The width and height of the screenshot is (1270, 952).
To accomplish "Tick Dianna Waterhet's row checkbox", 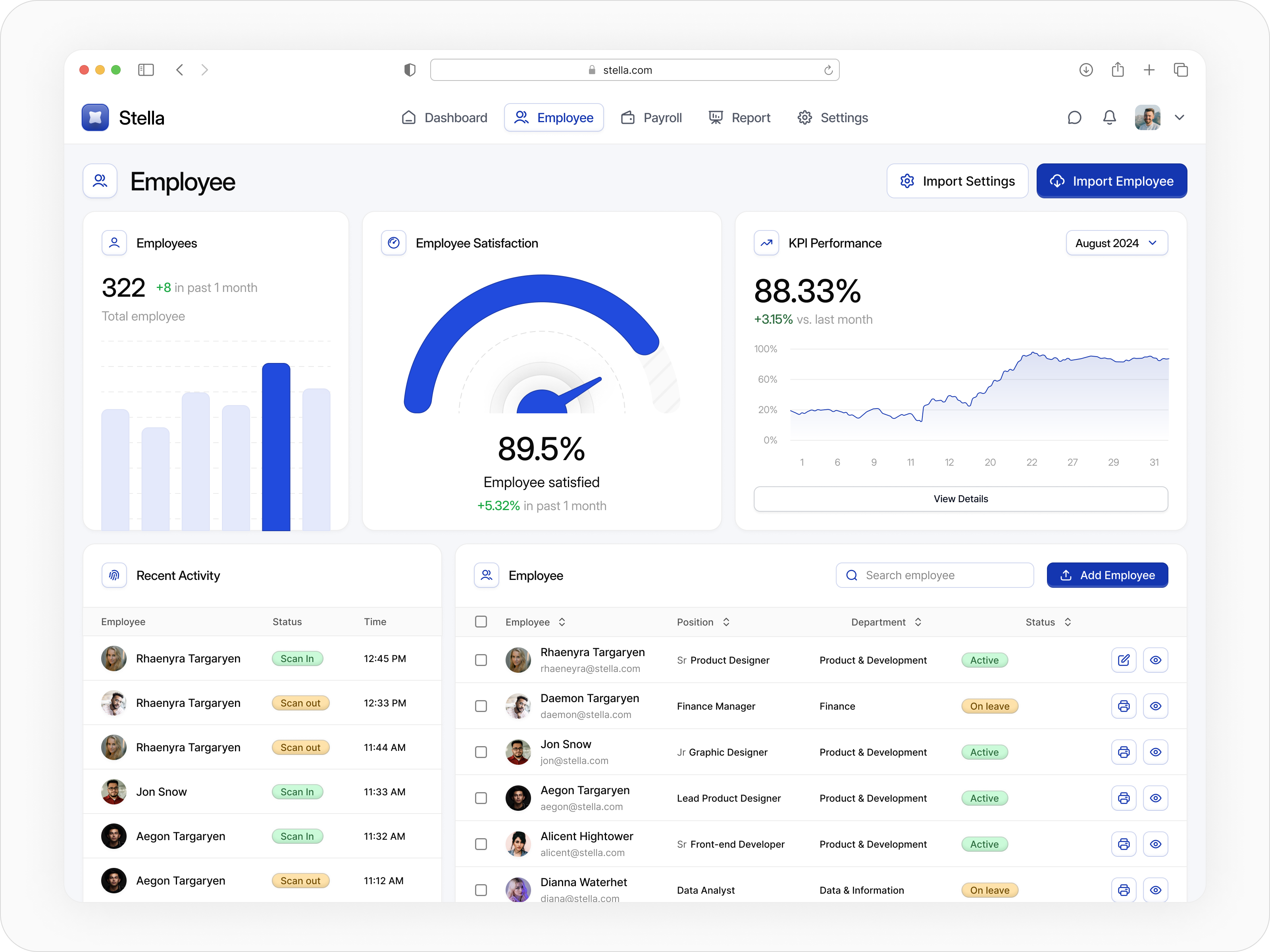I will click(481, 889).
